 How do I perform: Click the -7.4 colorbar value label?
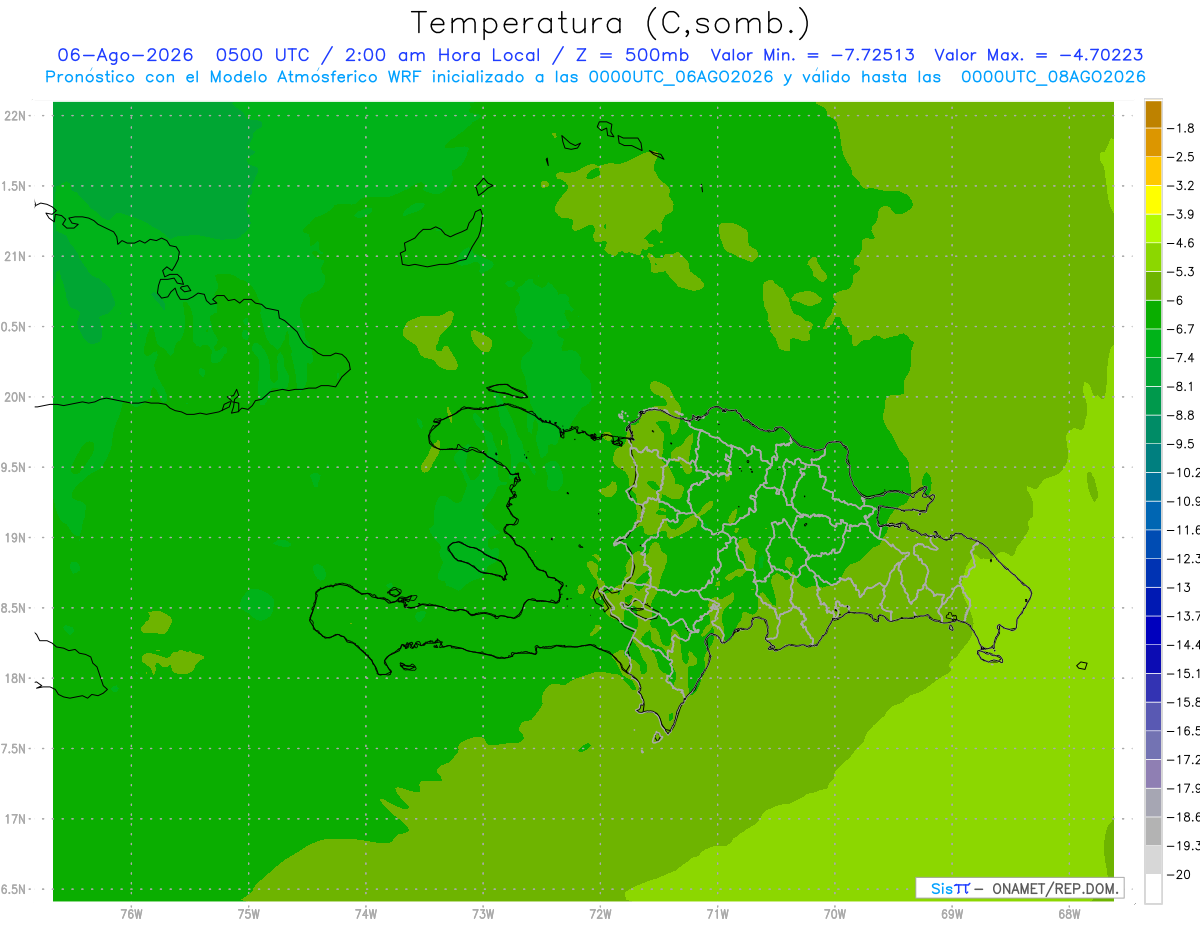[x=1181, y=358]
